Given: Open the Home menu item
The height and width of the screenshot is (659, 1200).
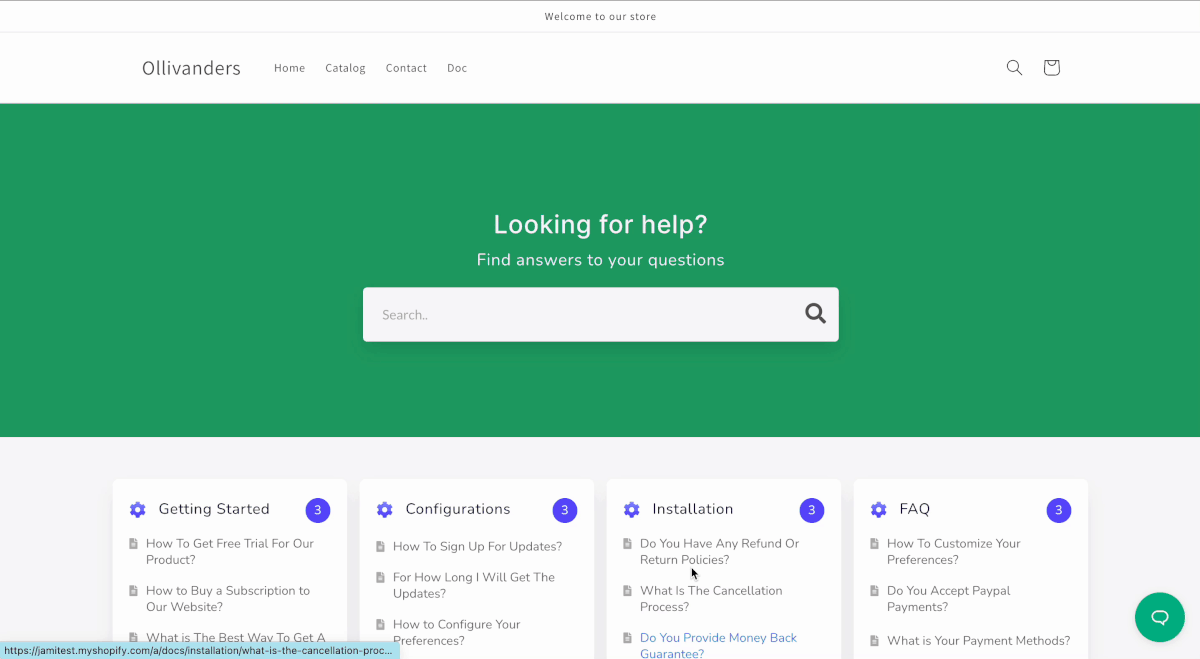Looking at the screenshot, I should pos(289,68).
